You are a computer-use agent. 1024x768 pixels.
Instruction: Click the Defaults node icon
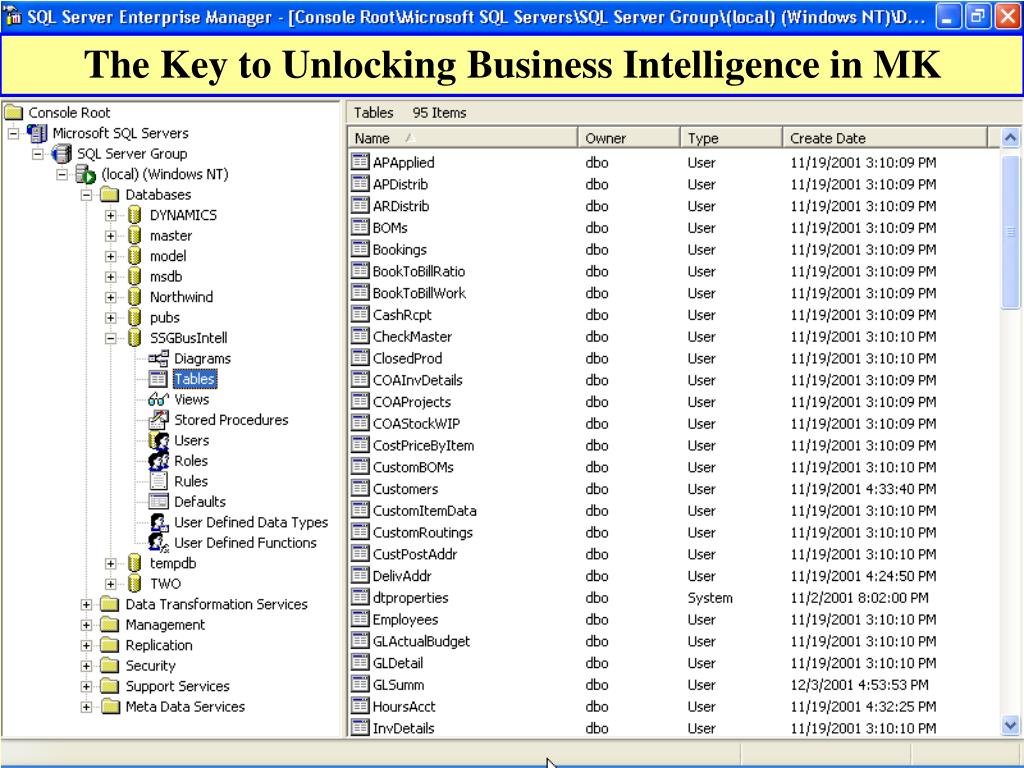(x=159, y=502)
